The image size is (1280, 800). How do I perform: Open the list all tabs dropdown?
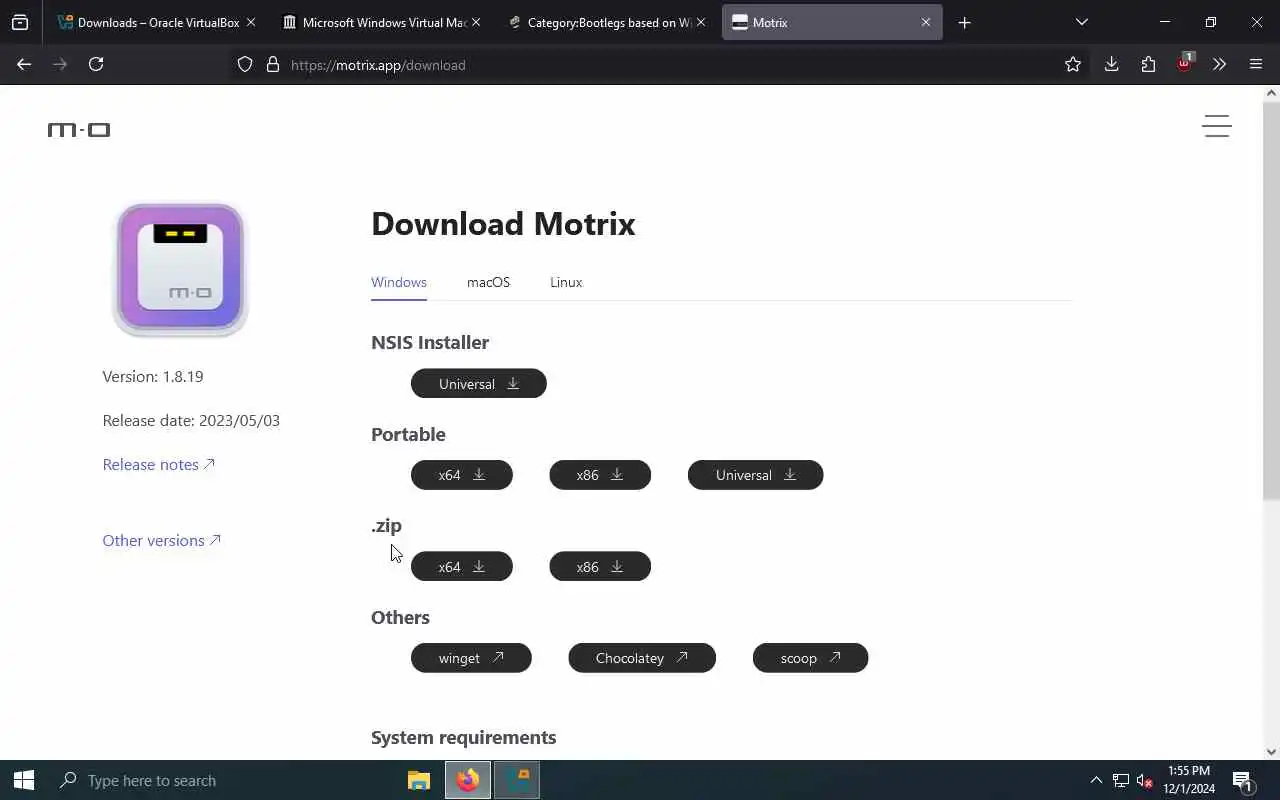pos(1082,22)
